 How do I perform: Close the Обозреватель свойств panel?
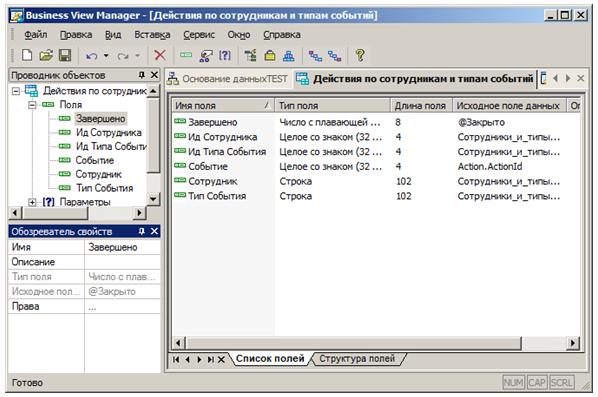(154, 231)
